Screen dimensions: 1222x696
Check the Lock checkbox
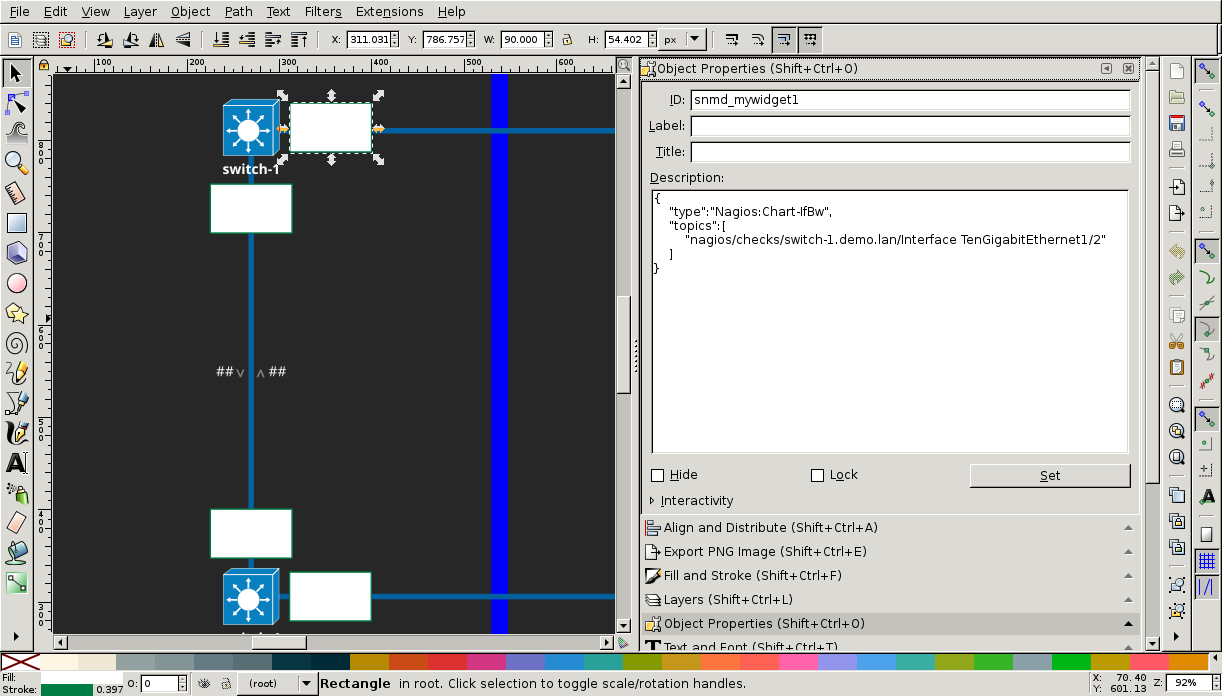[x=817, y=475]
